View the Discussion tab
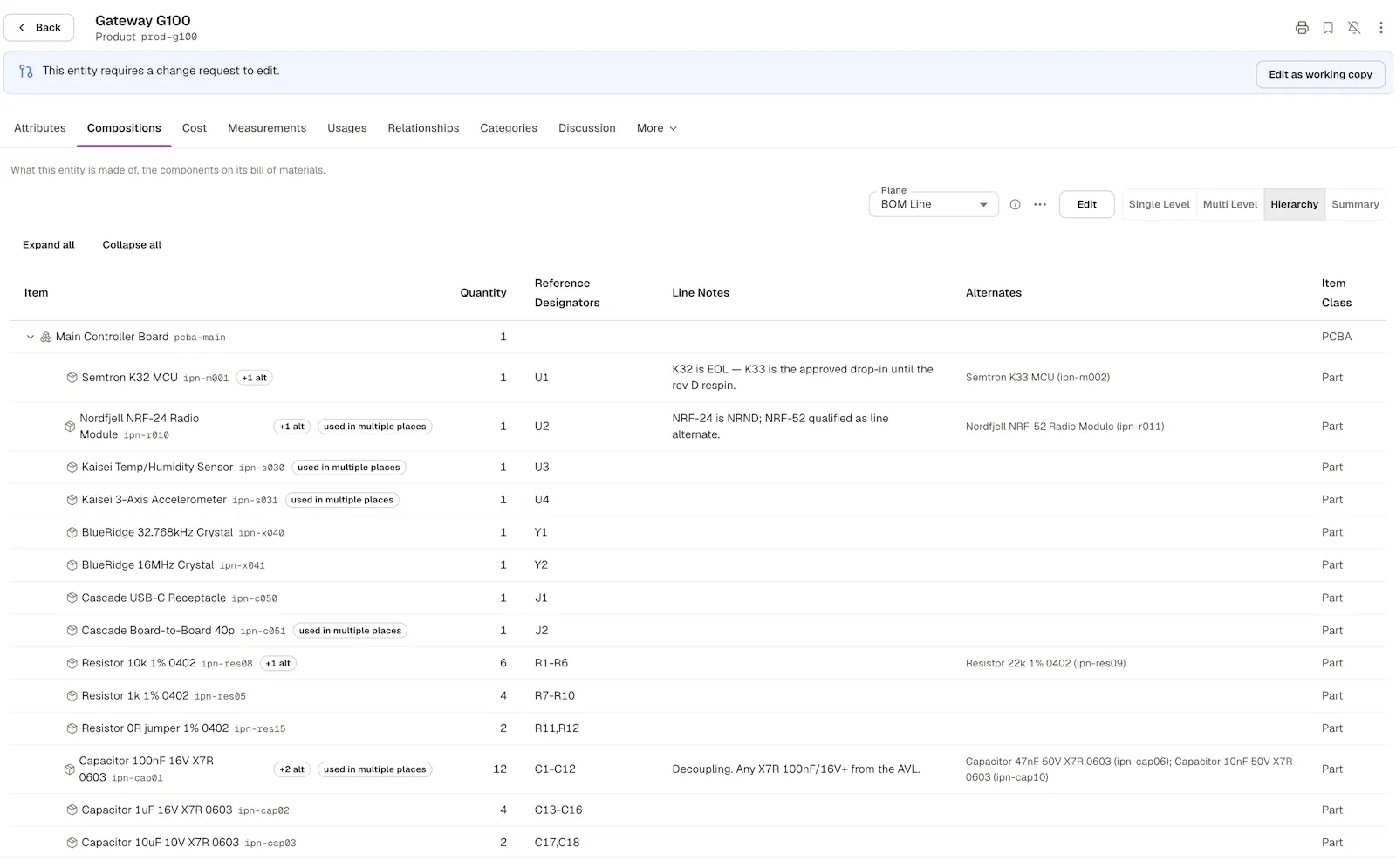This screenshot has height=868, width=1396. tap(587, 128)
